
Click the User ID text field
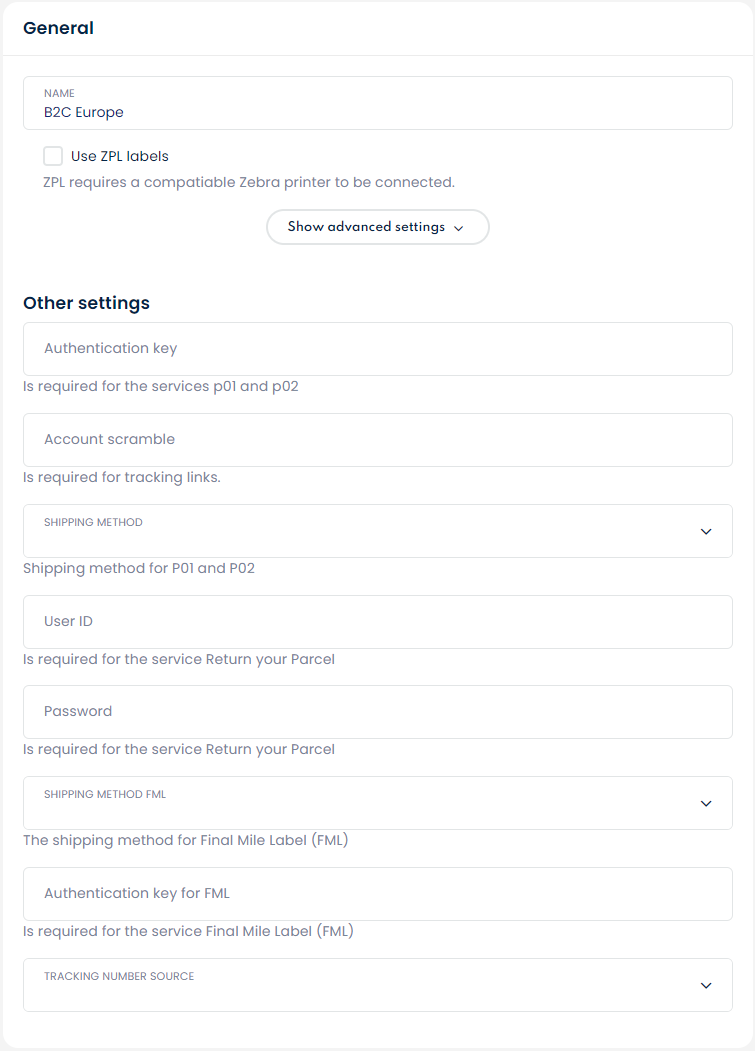tap(377, 622)
